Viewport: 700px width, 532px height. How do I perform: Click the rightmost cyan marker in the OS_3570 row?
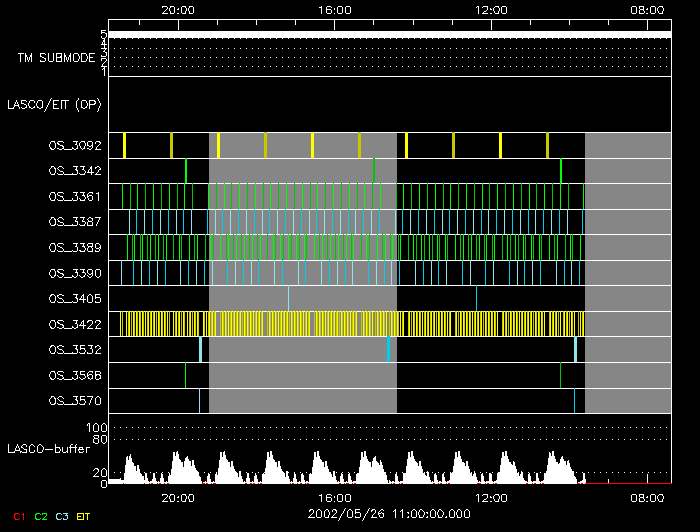coord(574,400)
